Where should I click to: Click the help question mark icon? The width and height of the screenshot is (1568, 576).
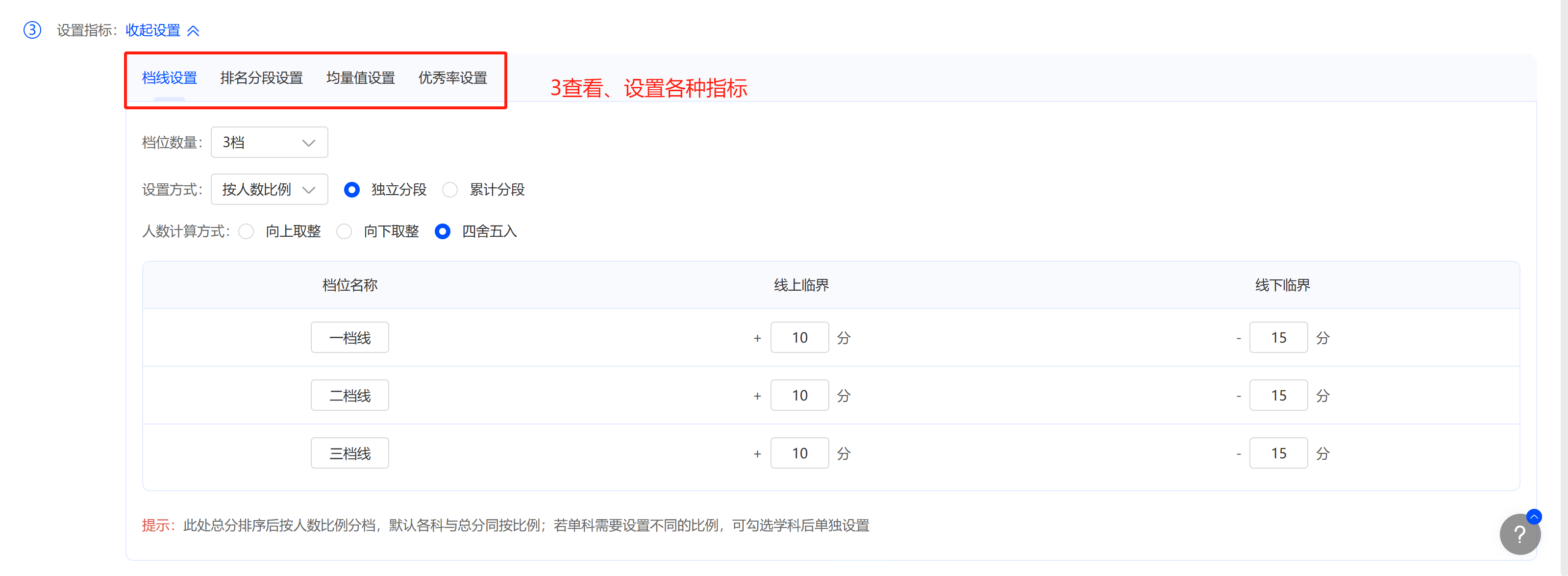point(1519,534)
